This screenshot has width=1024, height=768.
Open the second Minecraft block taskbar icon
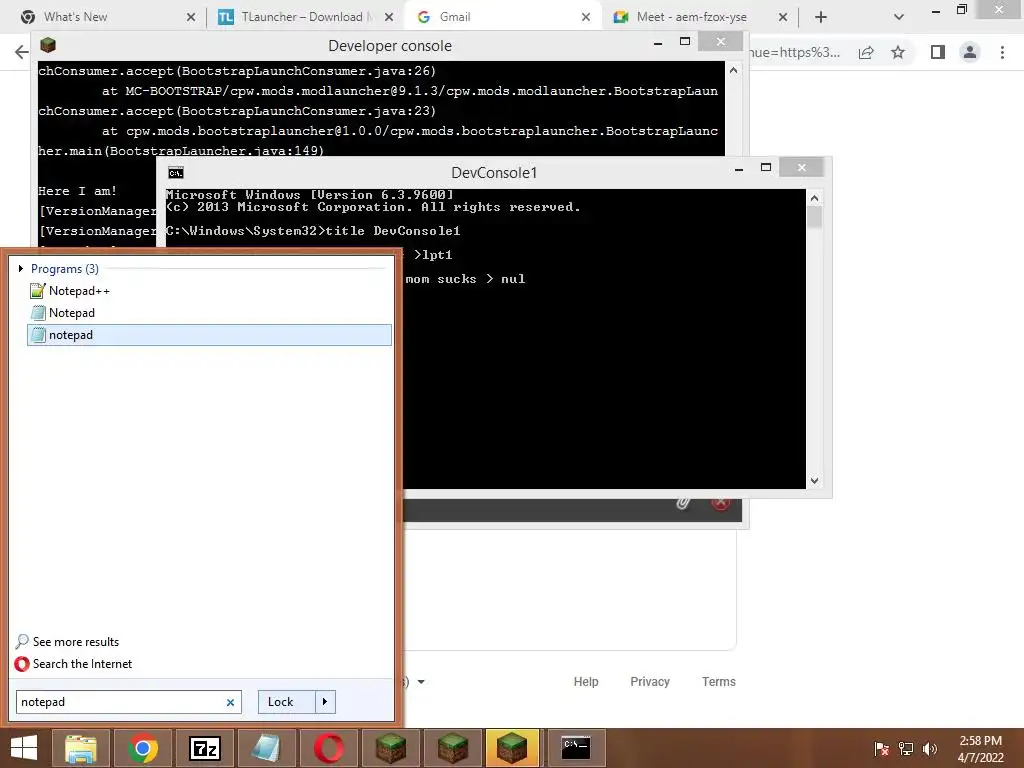[453, 748]
